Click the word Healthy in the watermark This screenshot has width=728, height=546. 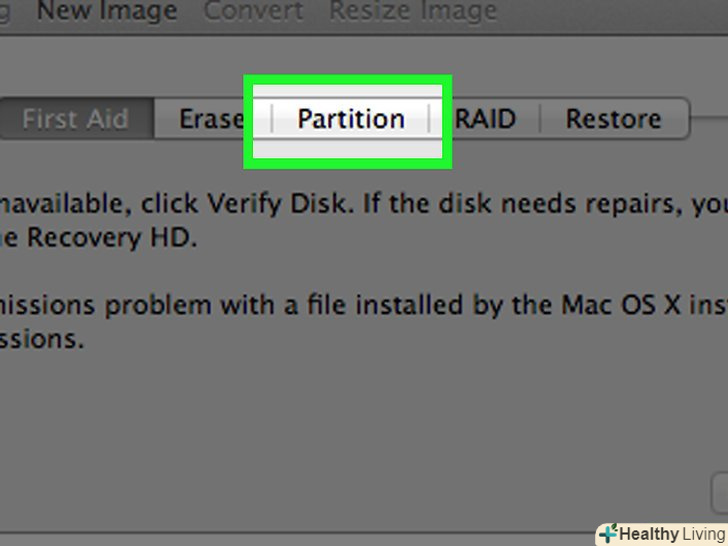pyautogui.click(x=648, y=534)
